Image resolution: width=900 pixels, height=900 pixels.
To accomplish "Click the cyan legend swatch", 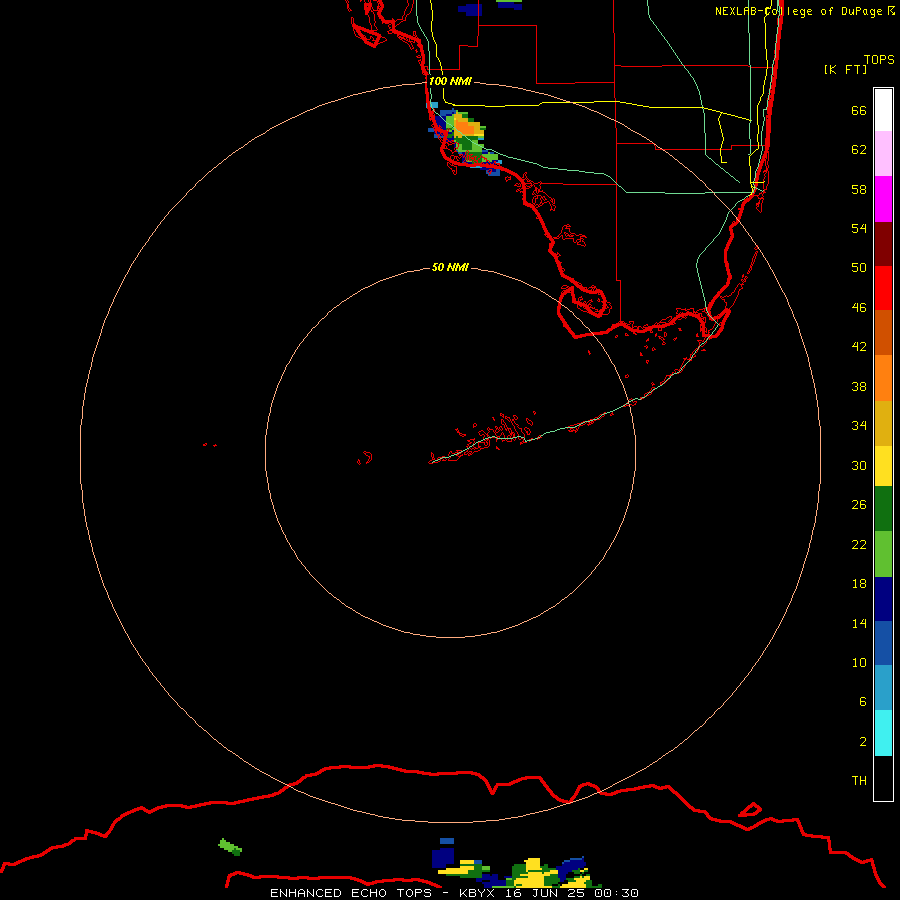I will [x=883, y=733].
